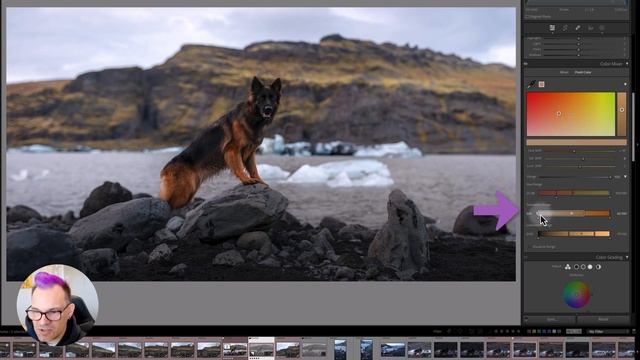Click the Color Grading midtones color wheel
The image size is (640, 360).
click(576, 295)
